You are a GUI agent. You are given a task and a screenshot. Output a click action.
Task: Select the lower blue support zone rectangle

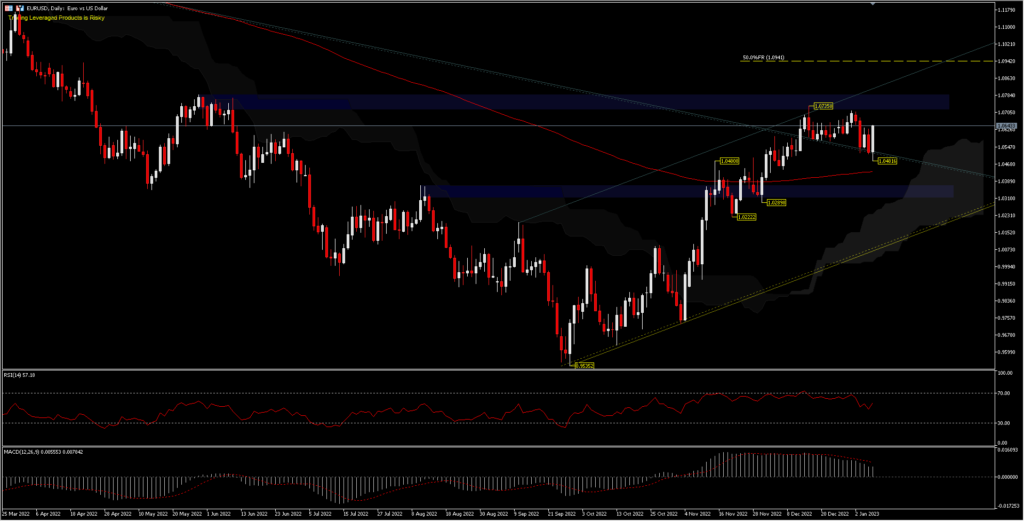tap(600, 191)
